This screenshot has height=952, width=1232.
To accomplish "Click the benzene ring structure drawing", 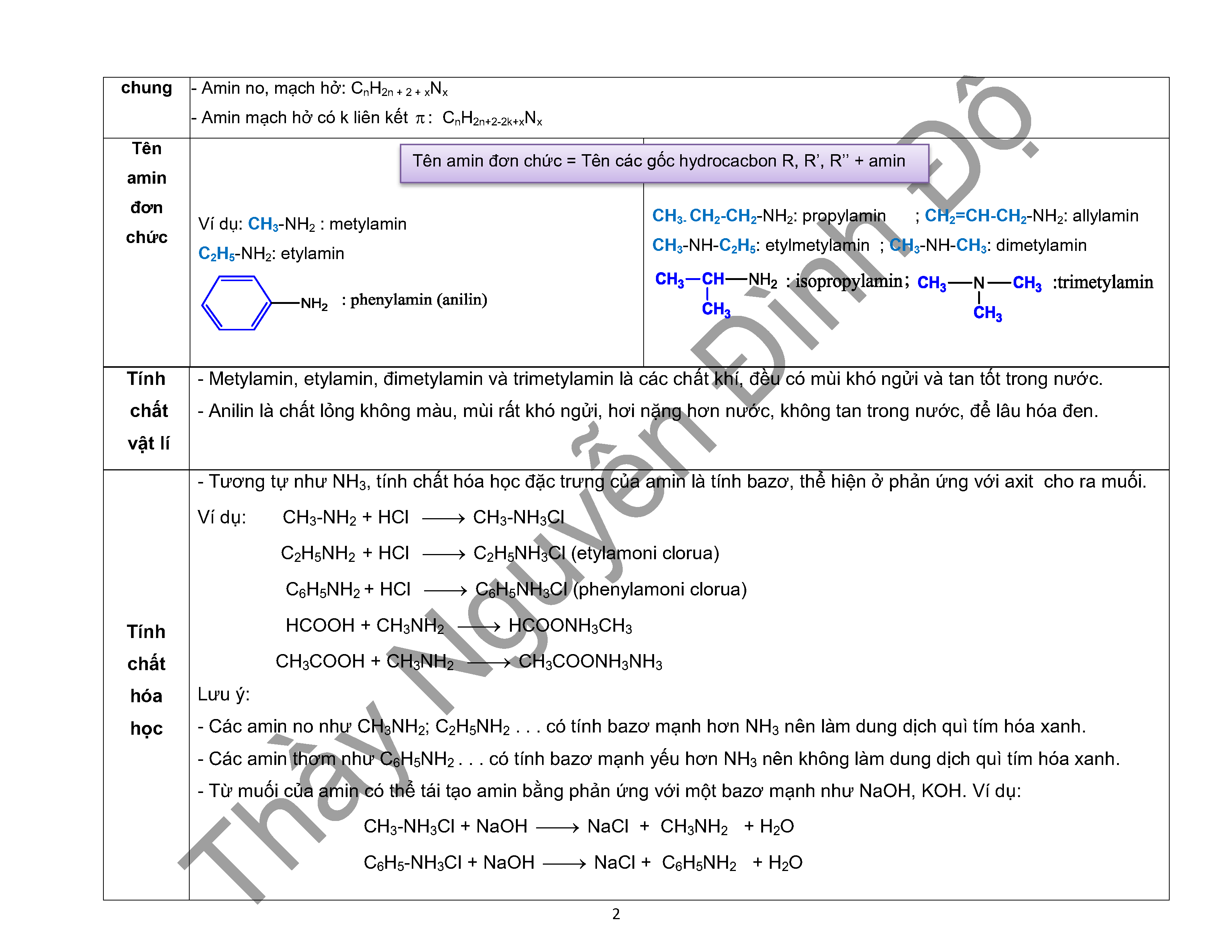I will (x=237, y=303).
